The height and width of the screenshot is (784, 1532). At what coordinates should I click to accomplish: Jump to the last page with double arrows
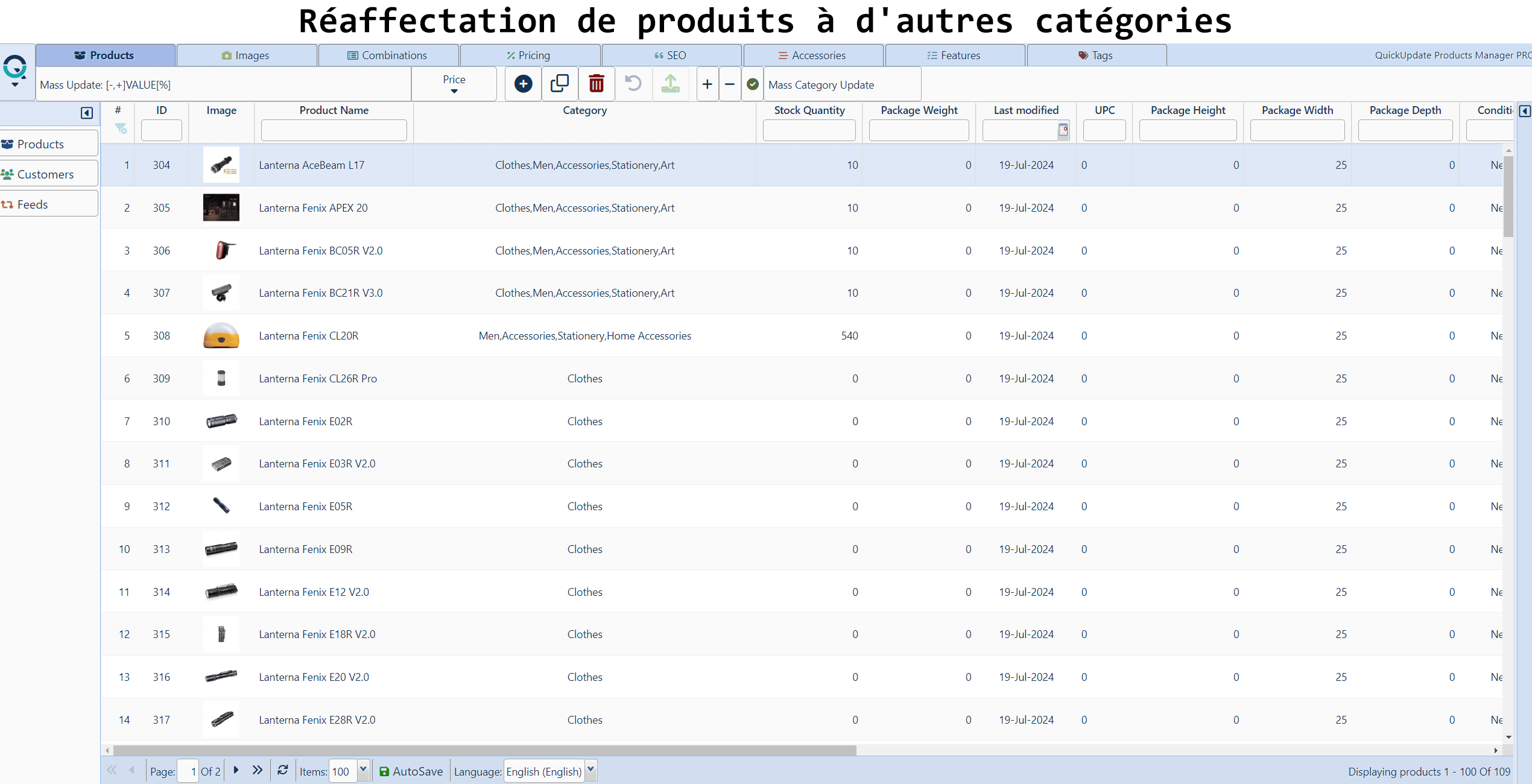coord(258,771)
